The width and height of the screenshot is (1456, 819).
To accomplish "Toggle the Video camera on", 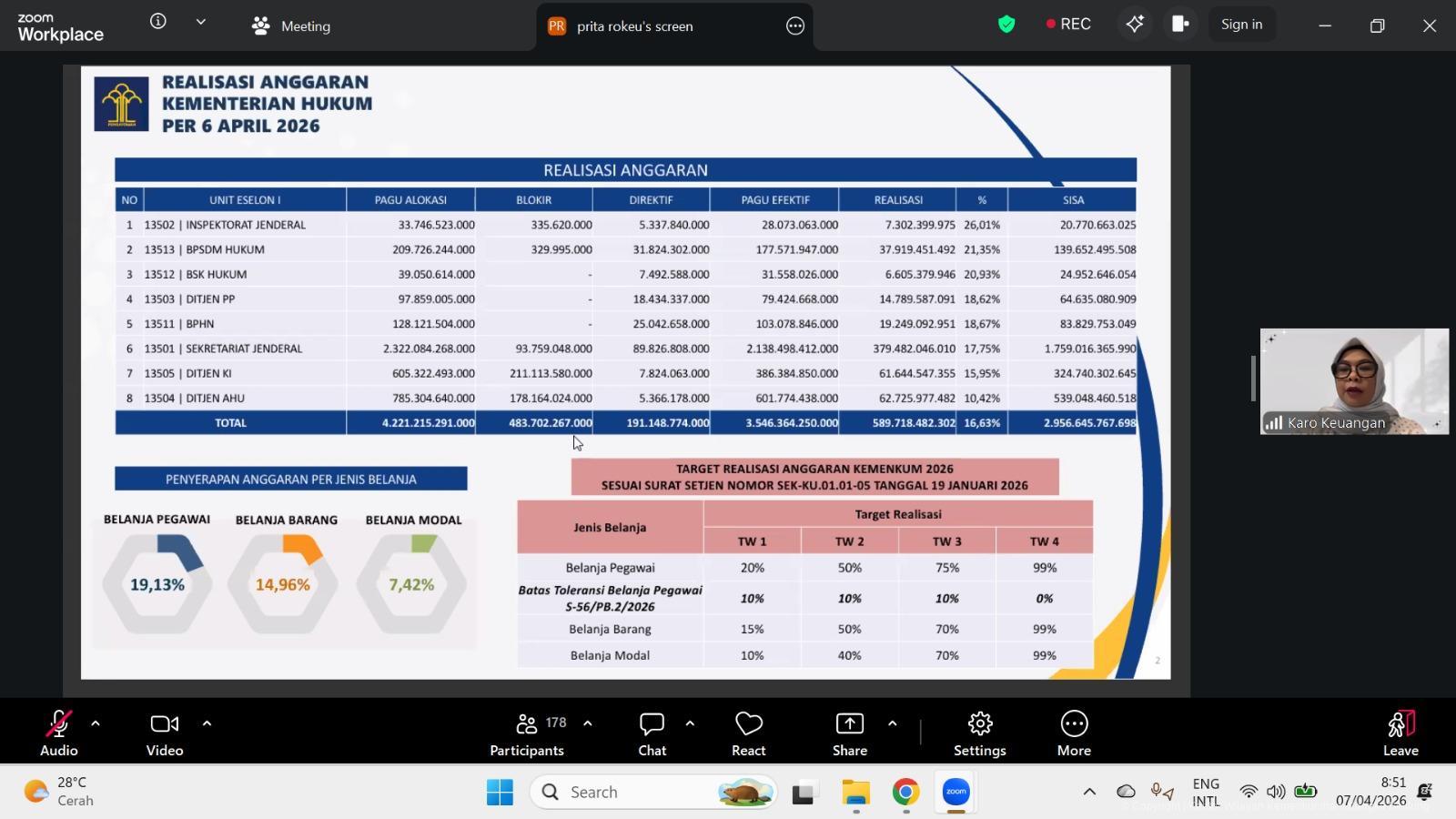I will click(x=165, y=733).
